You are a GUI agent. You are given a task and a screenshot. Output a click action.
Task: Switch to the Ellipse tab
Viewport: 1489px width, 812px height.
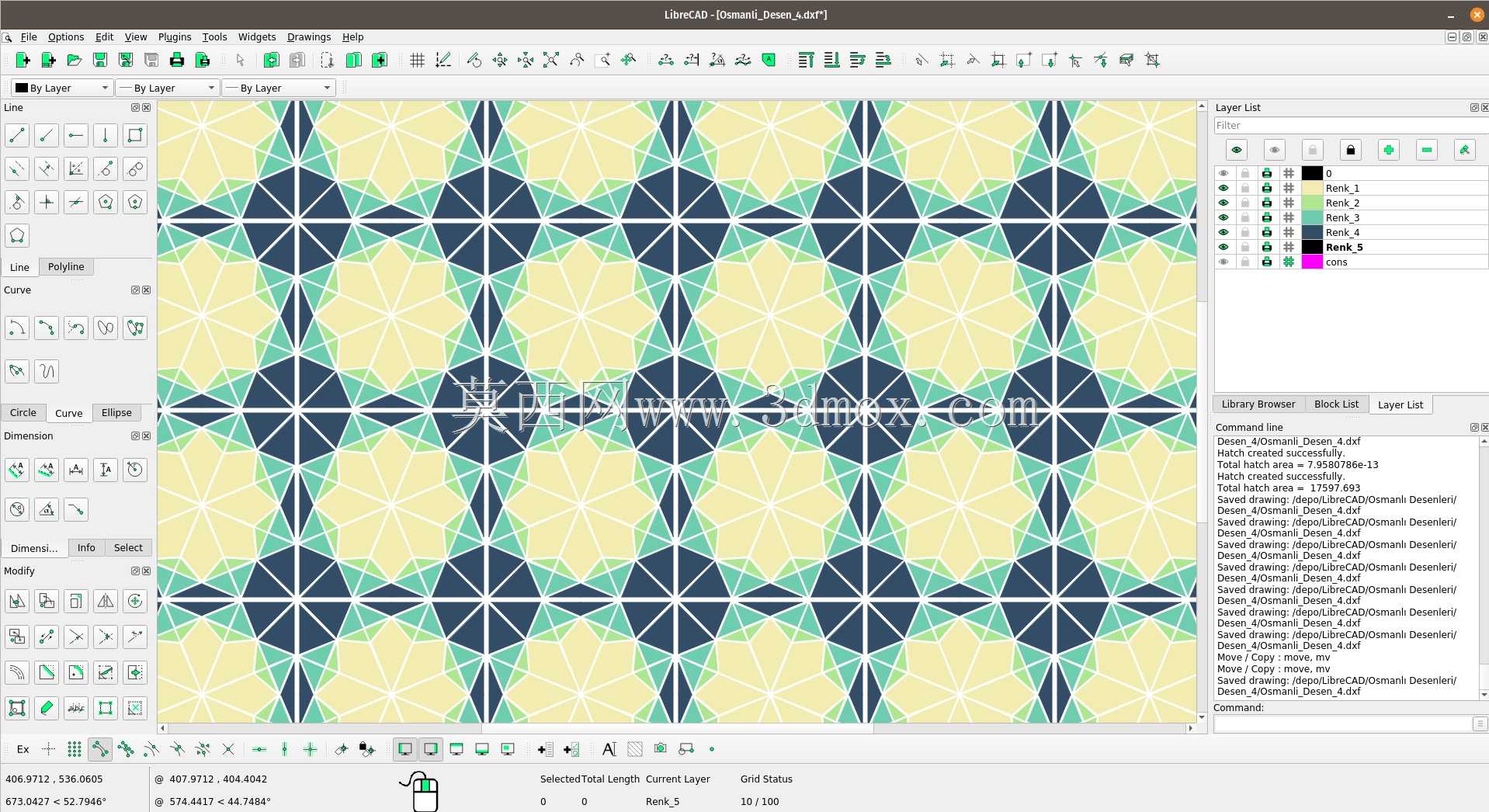pyautogui.click(x=116, y=412)
